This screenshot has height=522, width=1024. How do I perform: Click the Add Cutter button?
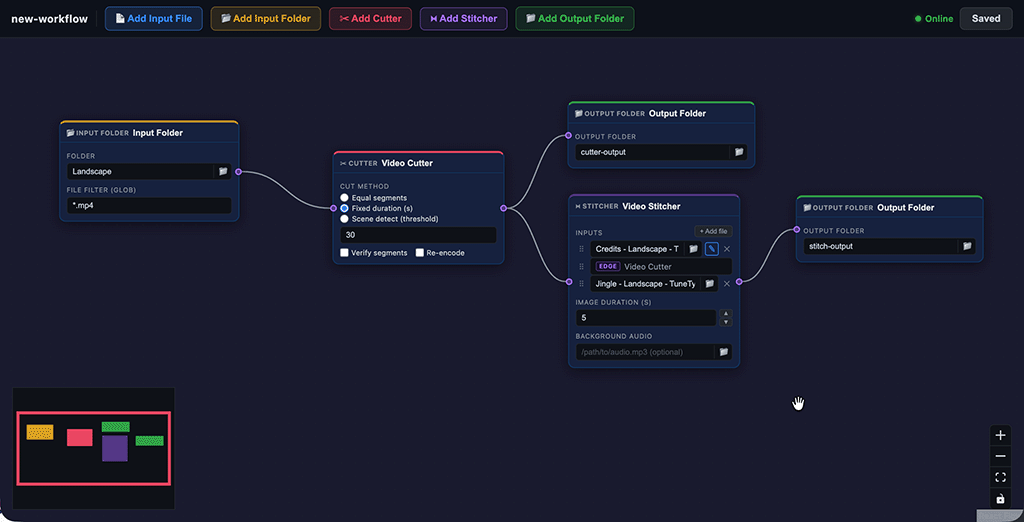[370, 18]
